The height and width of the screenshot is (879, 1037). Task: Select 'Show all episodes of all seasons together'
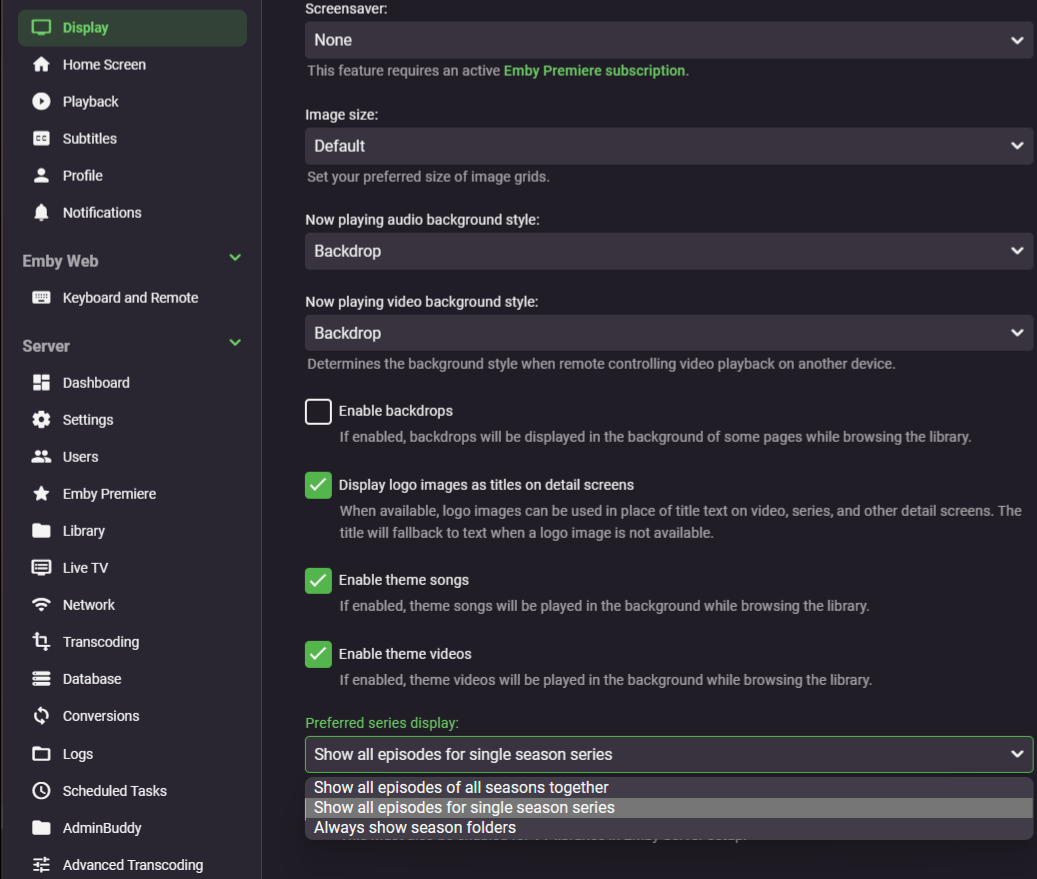tap(461, 788)
